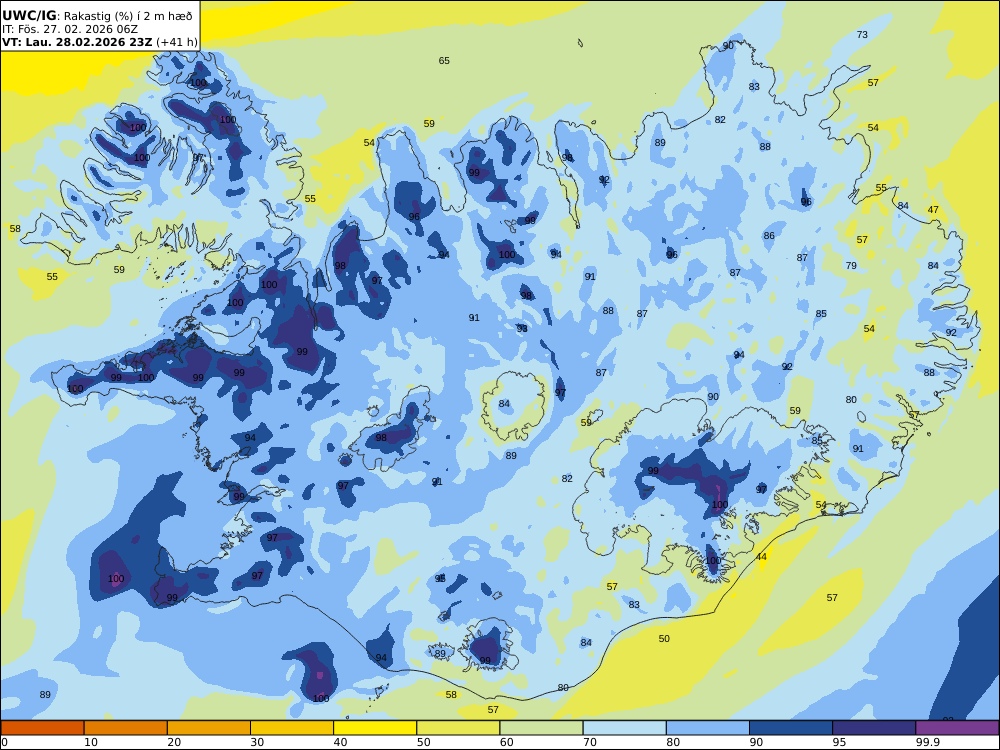
Task: Click the 'VT: Lau. 28.02.2026 23Z' valid time
Action: [77, 42]
